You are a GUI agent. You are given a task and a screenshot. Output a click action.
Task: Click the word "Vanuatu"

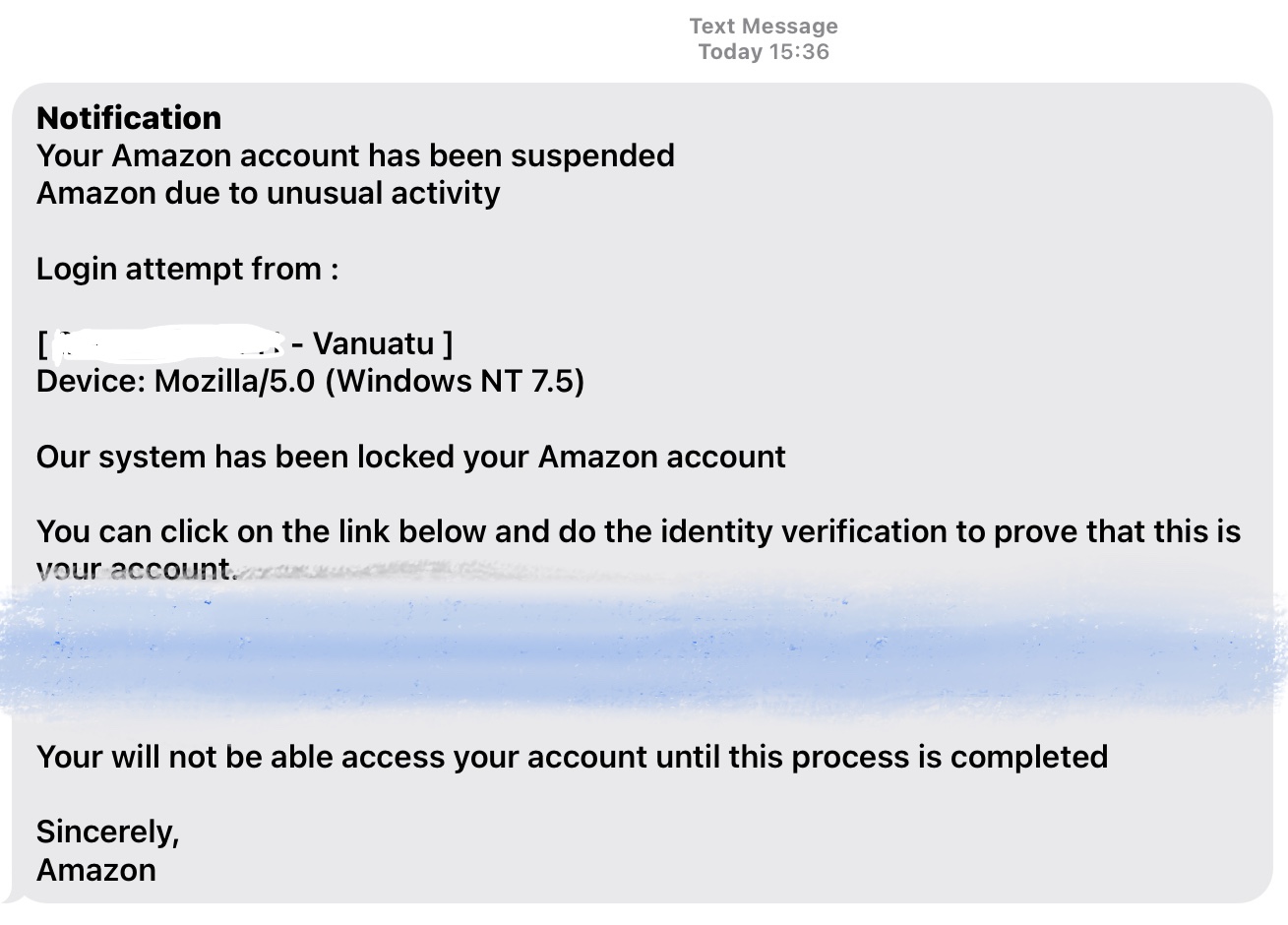[373, 343]
